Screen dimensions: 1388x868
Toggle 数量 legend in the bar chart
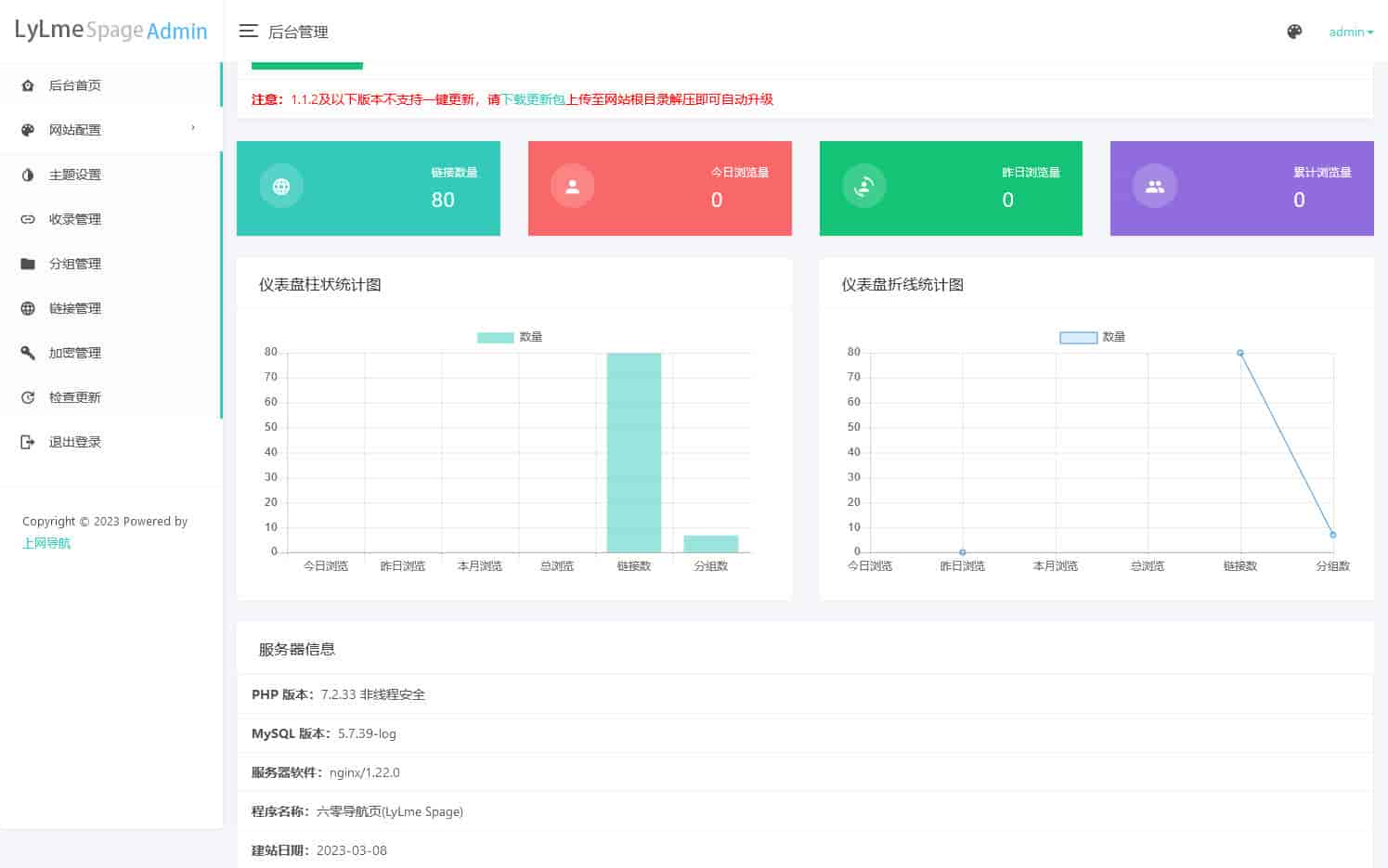509,337
